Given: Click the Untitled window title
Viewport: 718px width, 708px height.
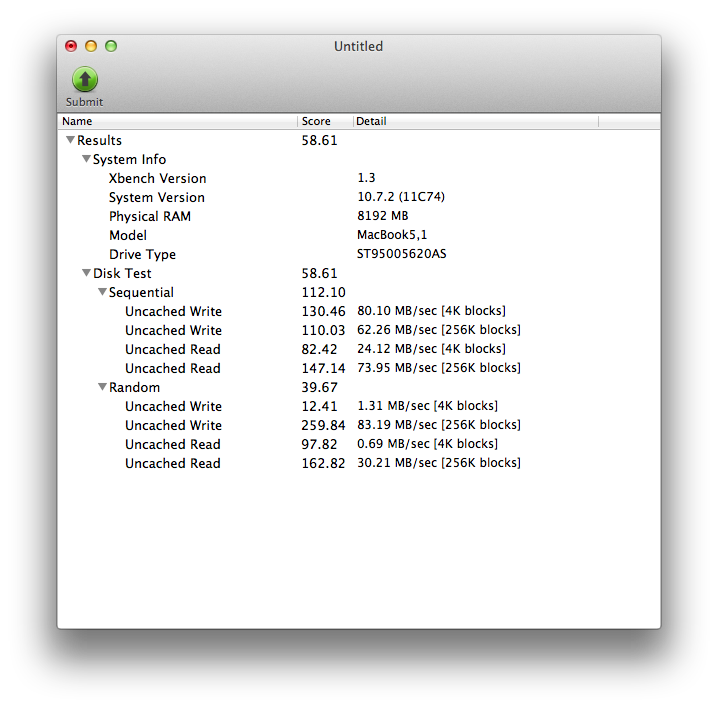Looking at the screenshot, I should pyautogui.click(x=359, y=46).
